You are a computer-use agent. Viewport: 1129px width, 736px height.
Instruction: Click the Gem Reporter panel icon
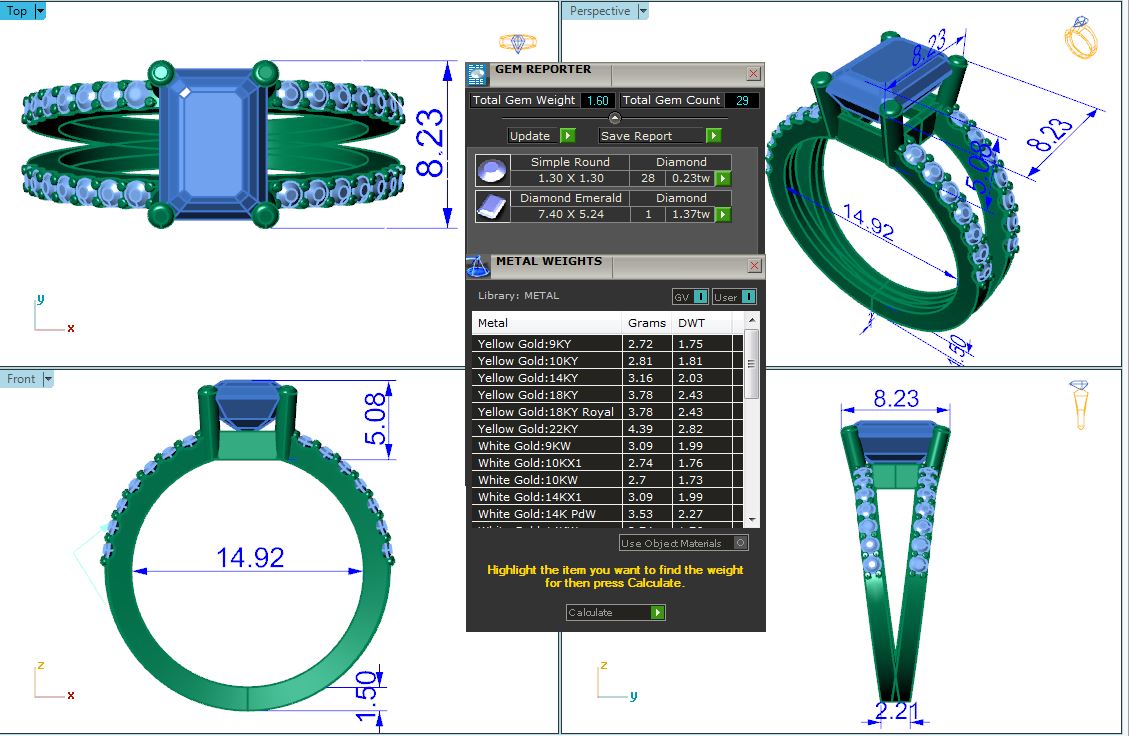[x=478, y=73]
